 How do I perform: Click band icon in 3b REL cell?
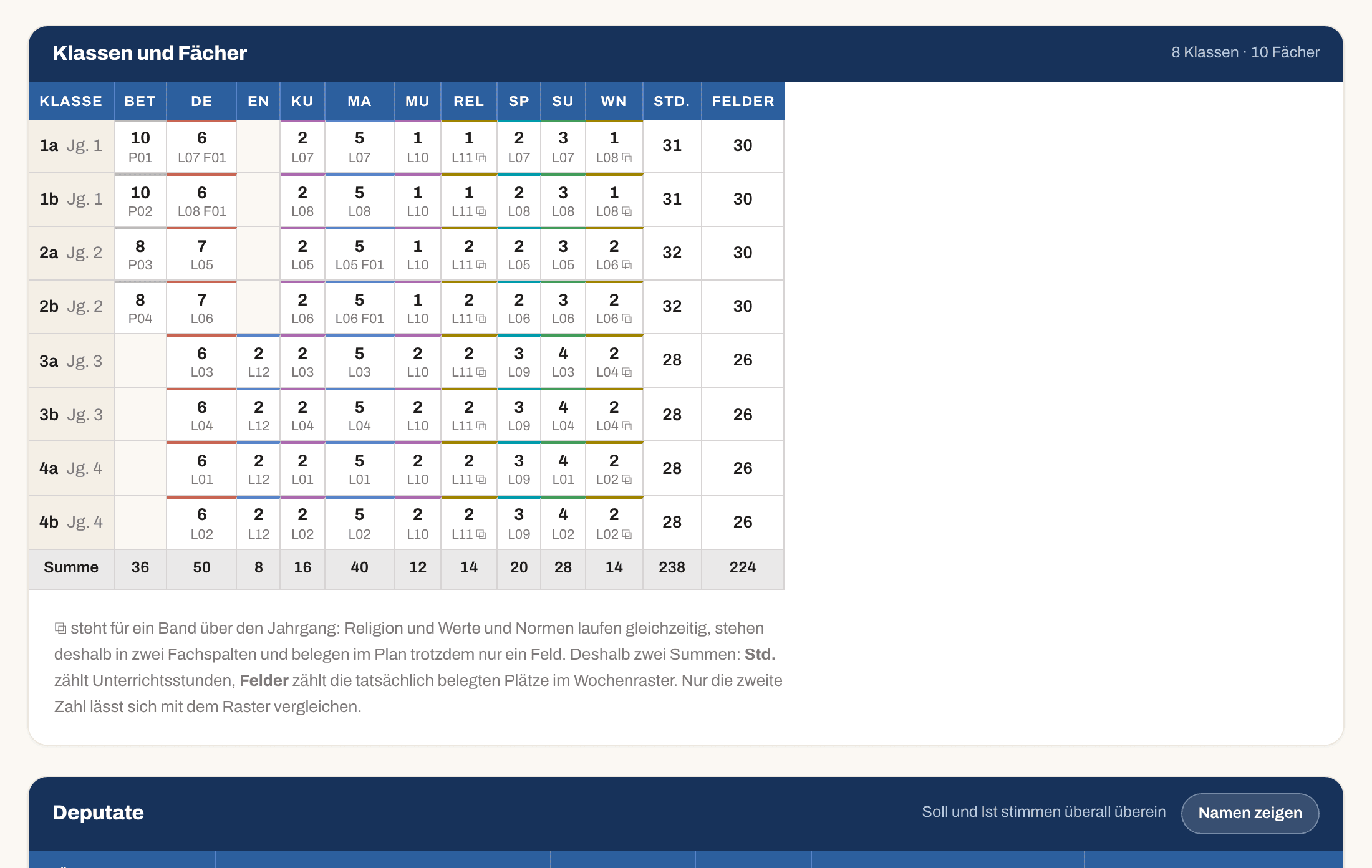(x=481, y=426)
